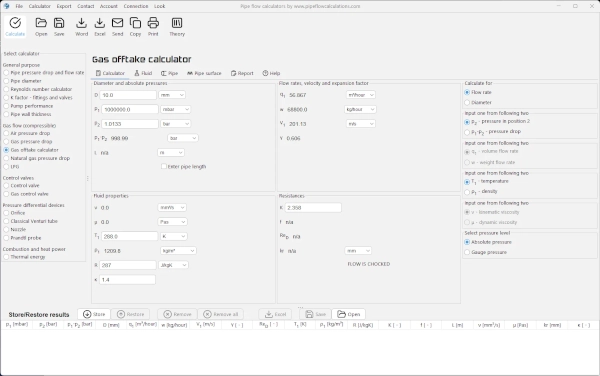Click the Store results button
This screenshot has height=376, width=600.
pos(94,314)
